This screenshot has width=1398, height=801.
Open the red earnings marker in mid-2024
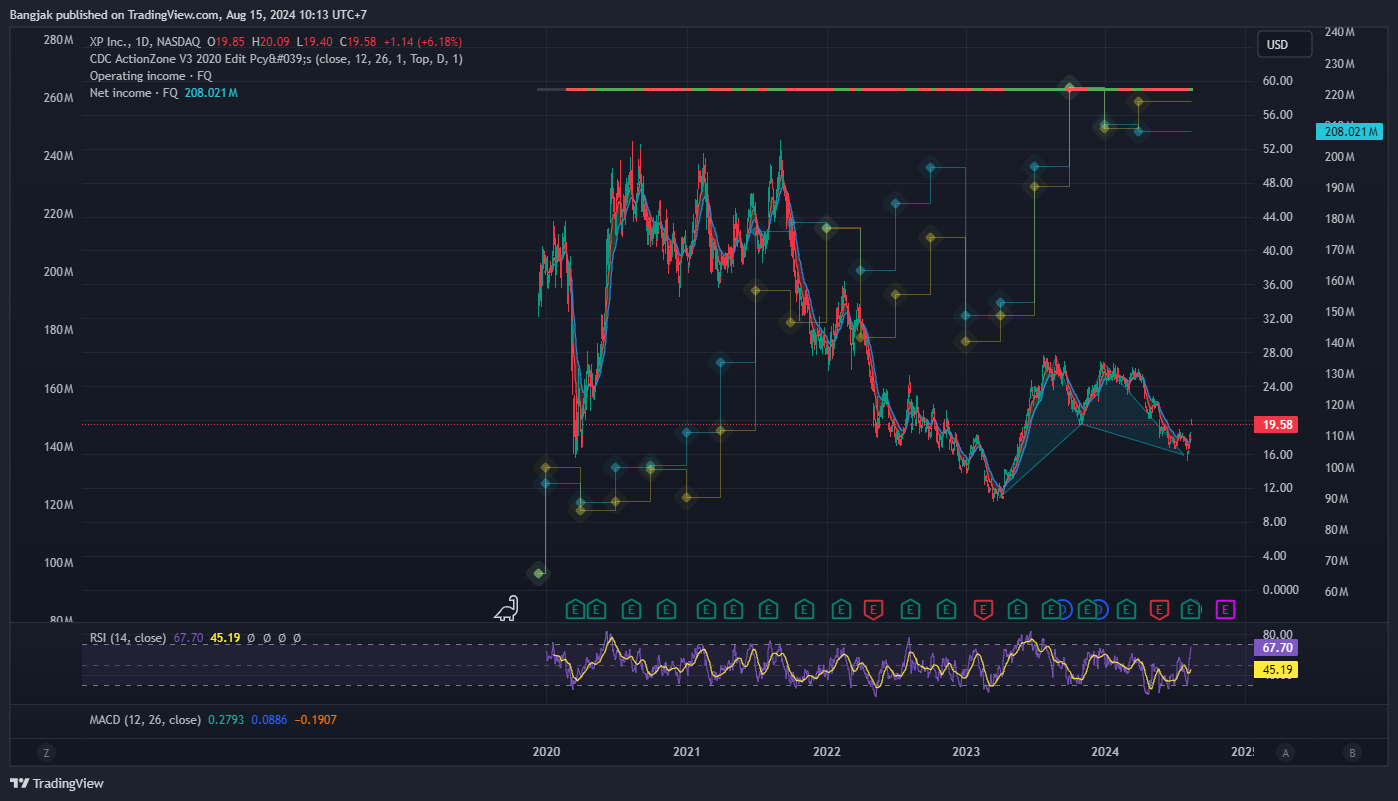1159,608
